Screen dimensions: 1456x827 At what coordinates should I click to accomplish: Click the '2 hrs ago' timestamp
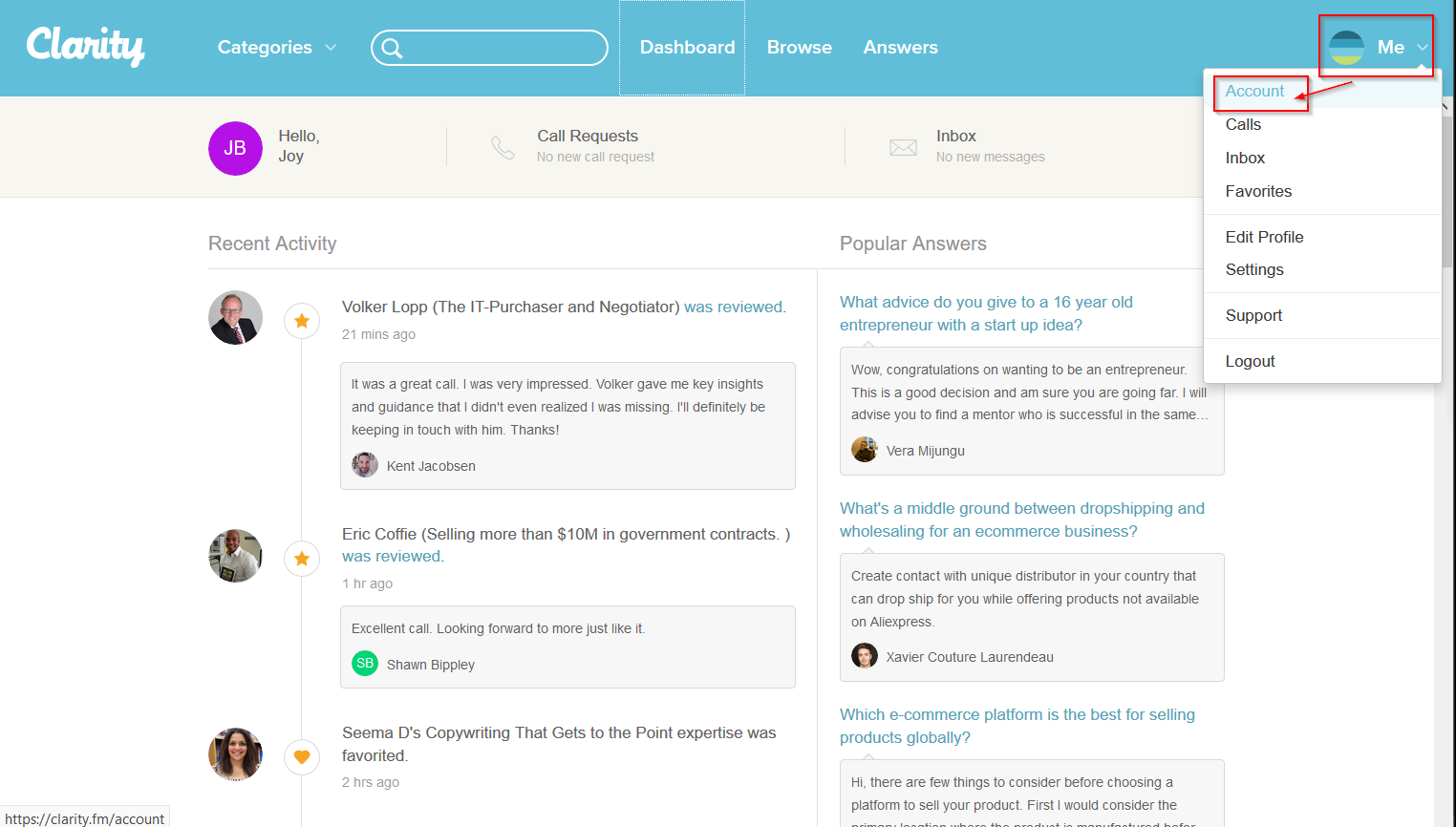(x=371, y=782)
